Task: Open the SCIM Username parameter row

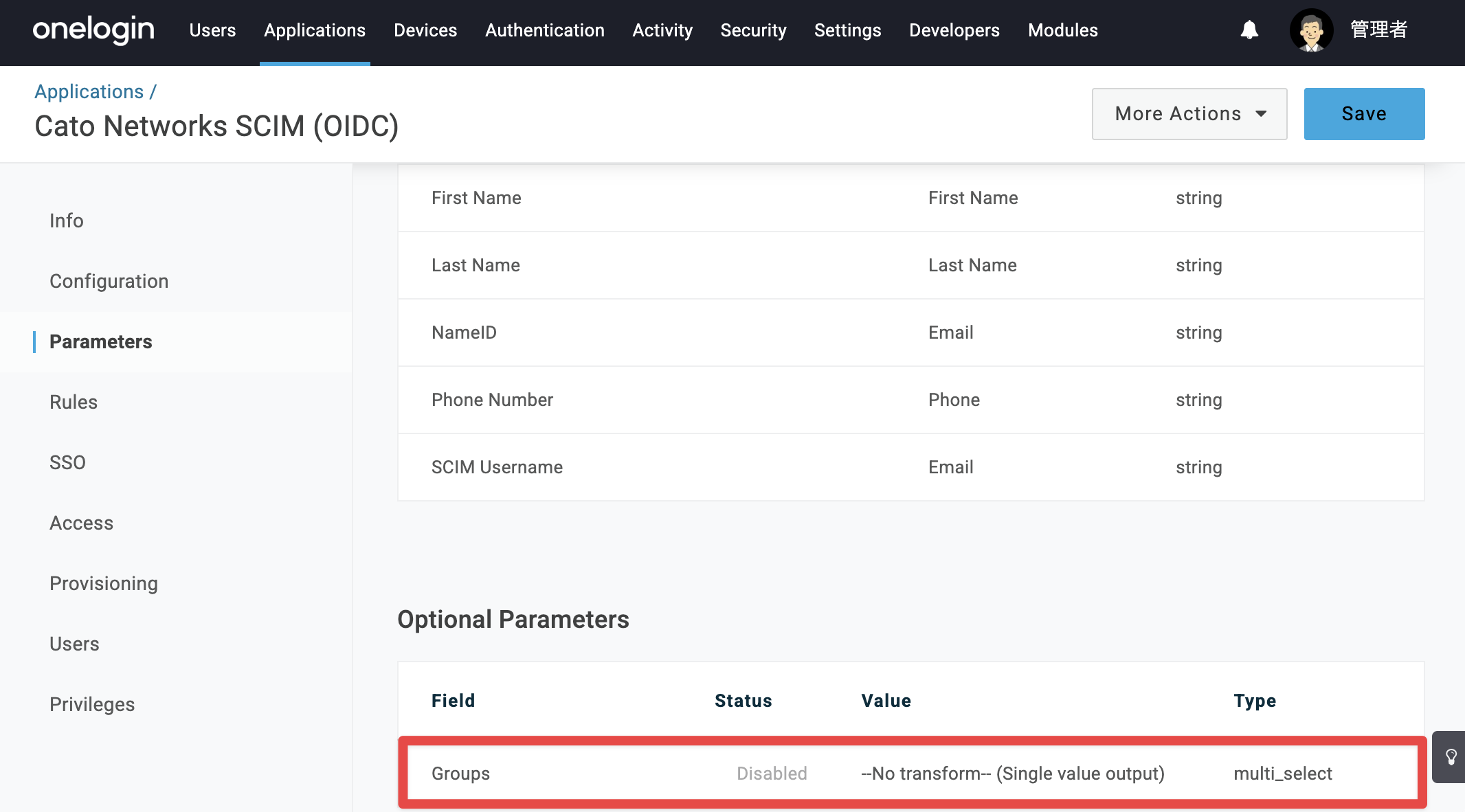Action: coord(910,467)
